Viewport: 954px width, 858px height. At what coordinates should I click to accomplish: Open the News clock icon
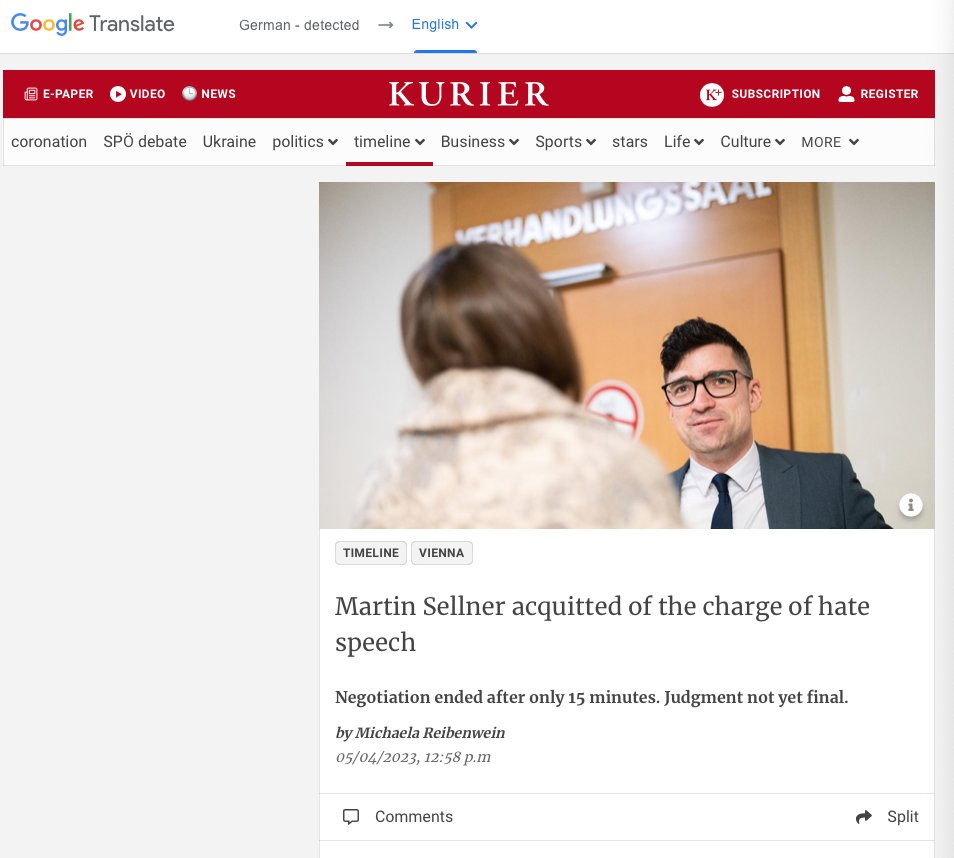189,93
